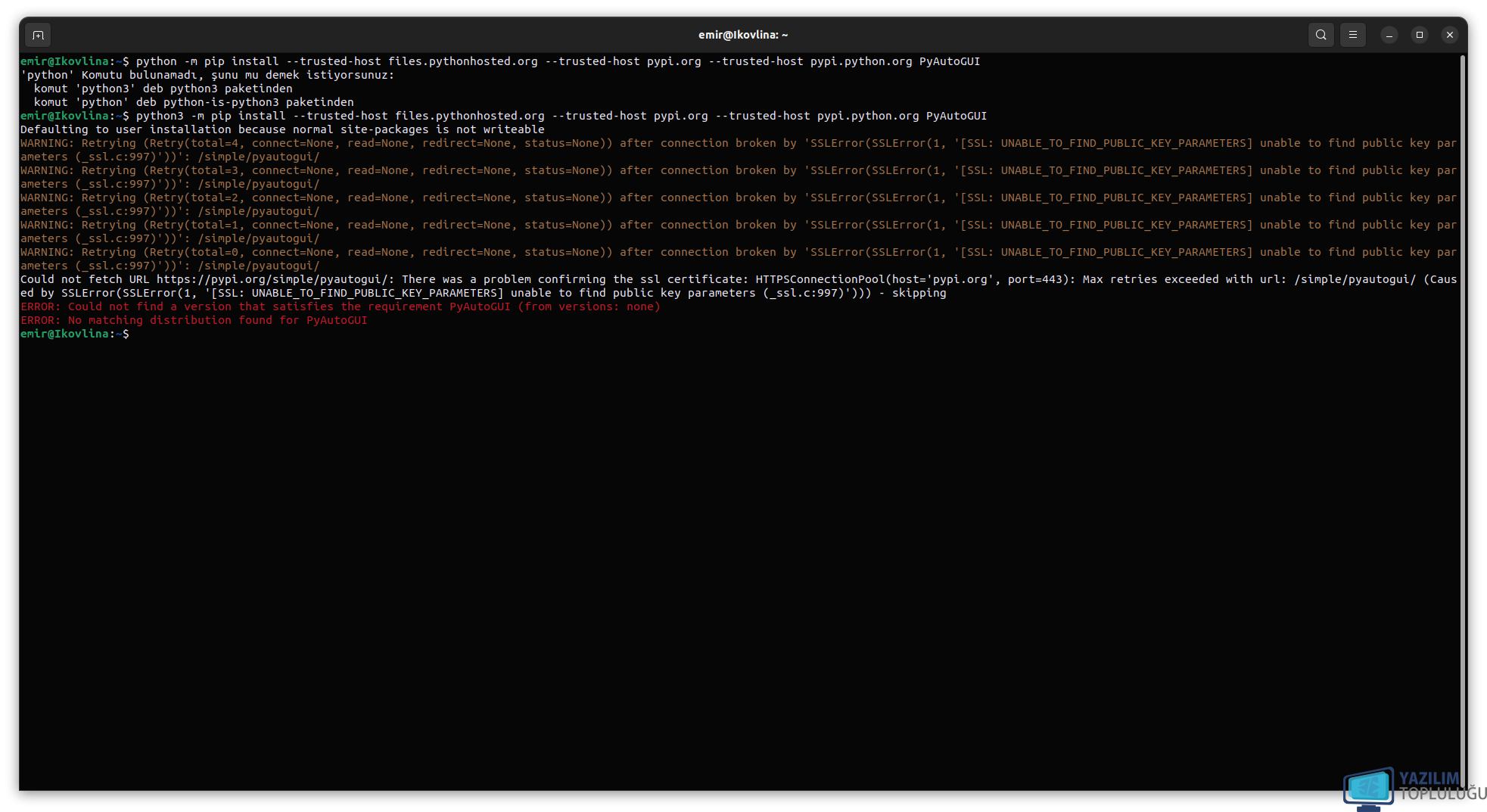Click the last empty prompt line emir@Ikovlina:~$
The width and height of the screenshot is (1487, 812).
[75, 334]
